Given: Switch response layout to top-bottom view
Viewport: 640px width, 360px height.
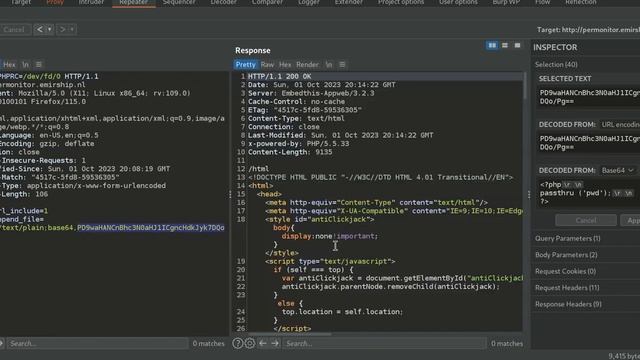Looking at the screenshot, I should point(505,45).
